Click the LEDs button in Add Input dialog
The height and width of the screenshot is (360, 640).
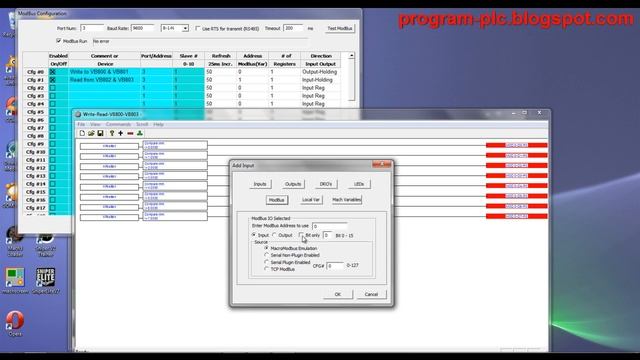point(359,184)
